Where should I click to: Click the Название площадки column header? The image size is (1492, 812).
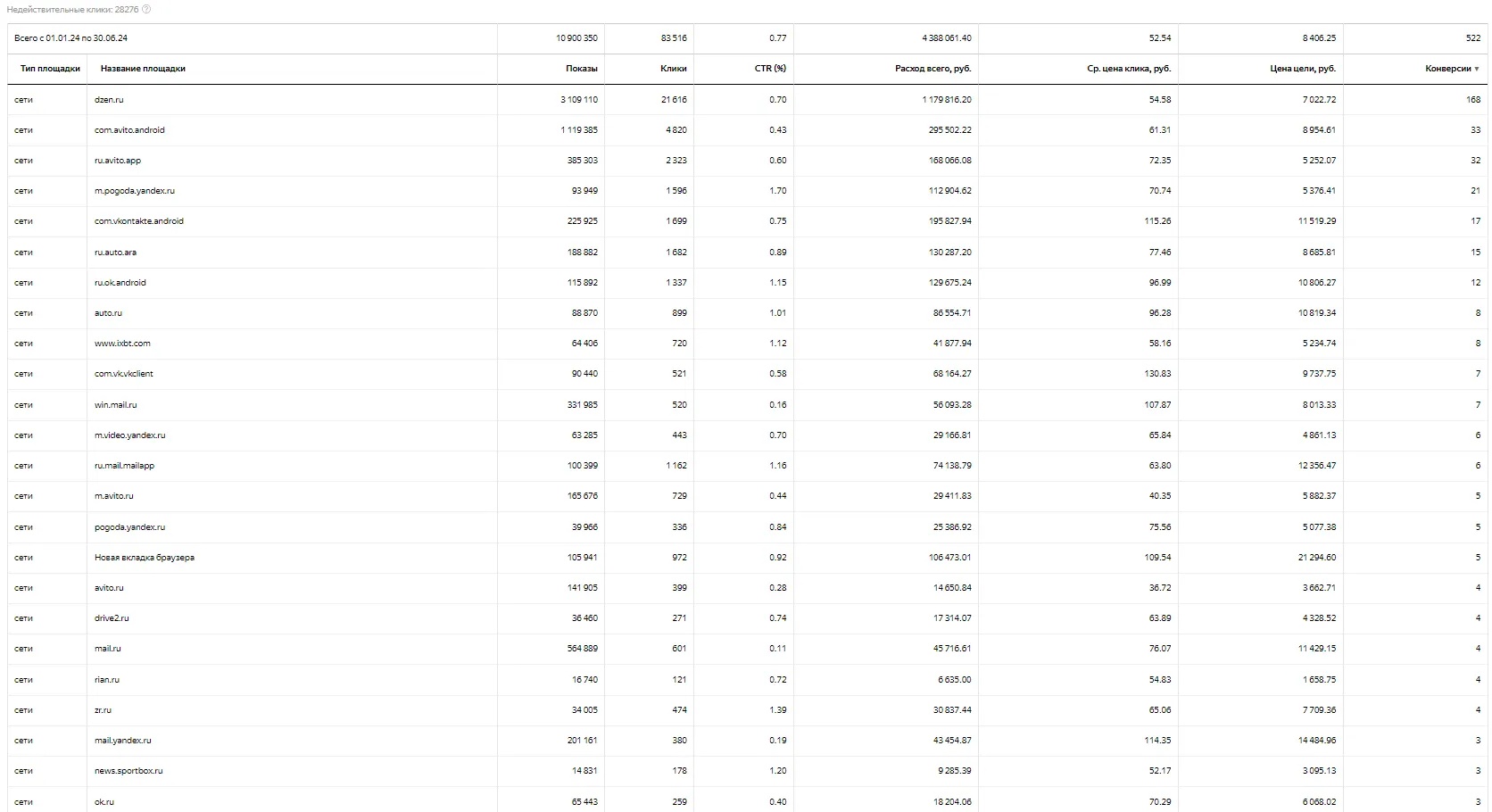(x=143, y=69)
